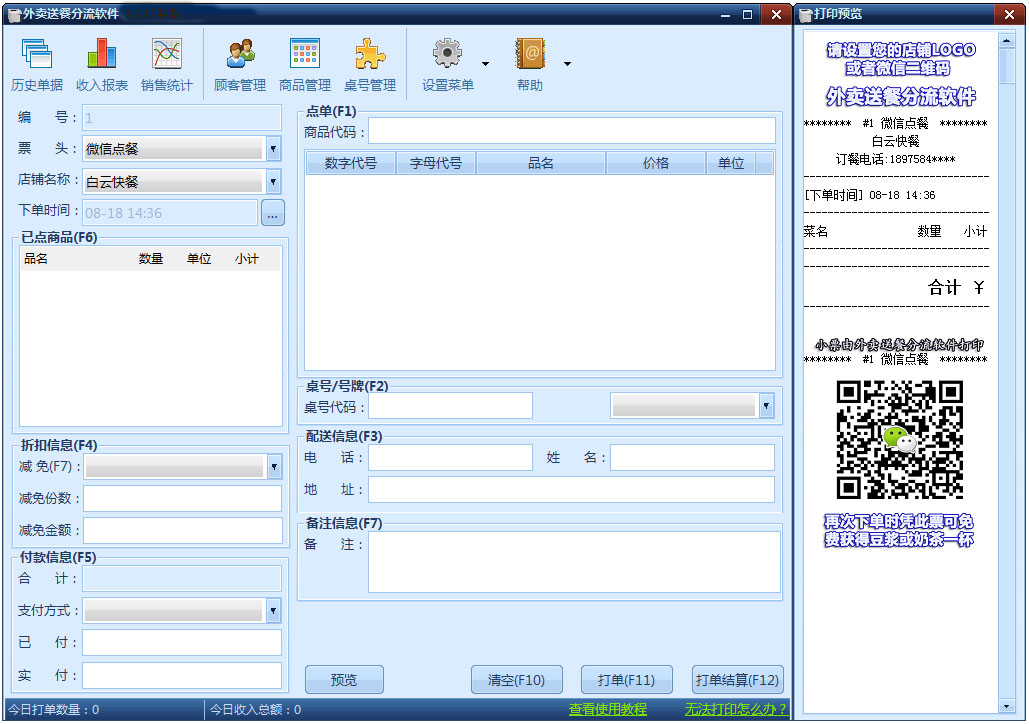
Task: Click the 清空(F10) clear button
Action: tap(516, 680)
